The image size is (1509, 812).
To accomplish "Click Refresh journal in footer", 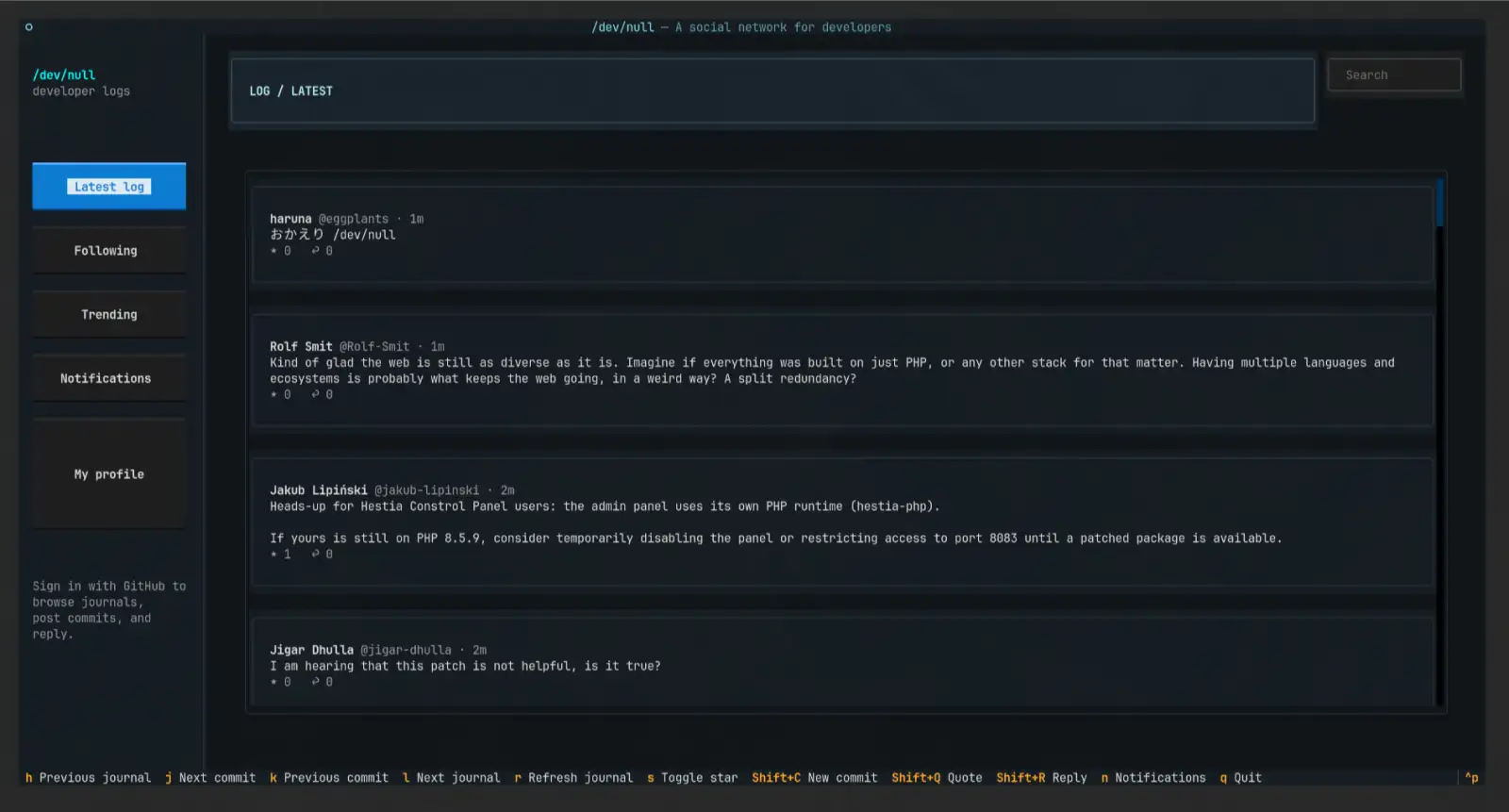I will point(573,778).
